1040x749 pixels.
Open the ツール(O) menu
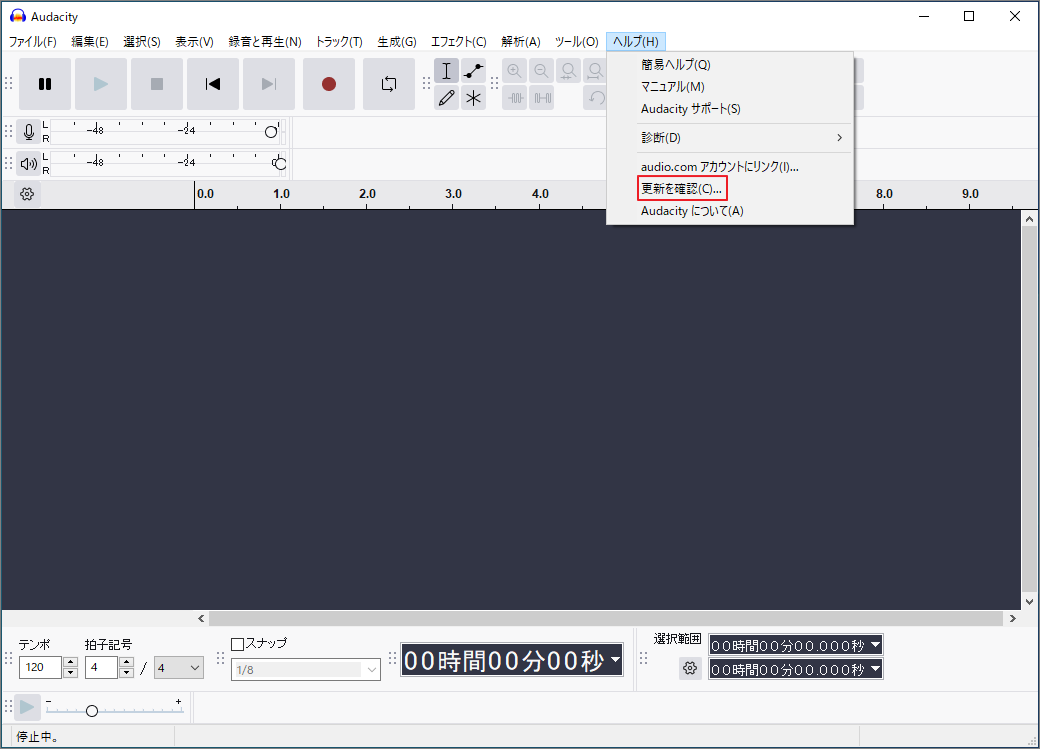tap(576, 42)
